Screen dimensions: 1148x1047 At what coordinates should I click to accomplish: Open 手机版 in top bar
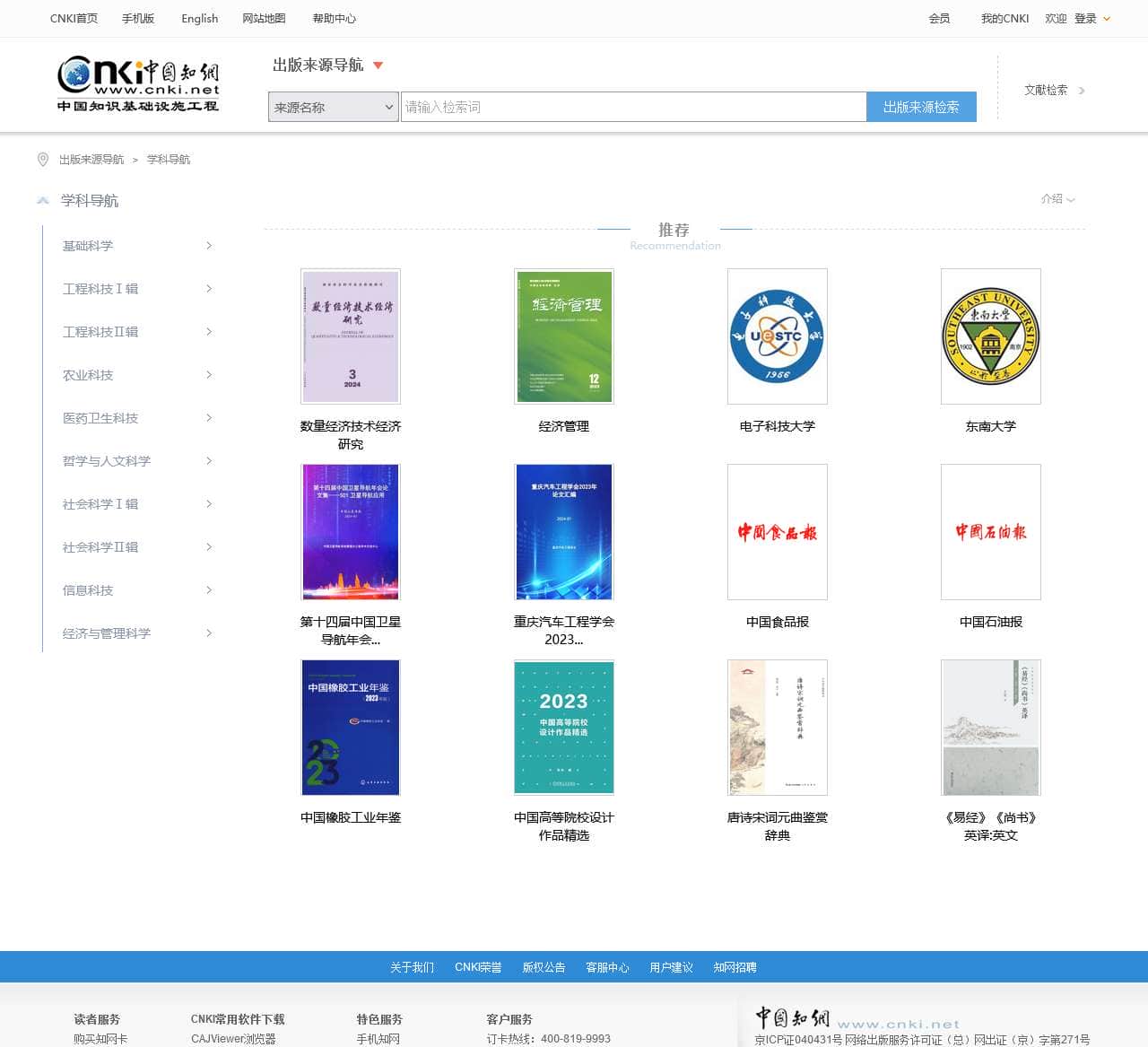tap(138, 18)
